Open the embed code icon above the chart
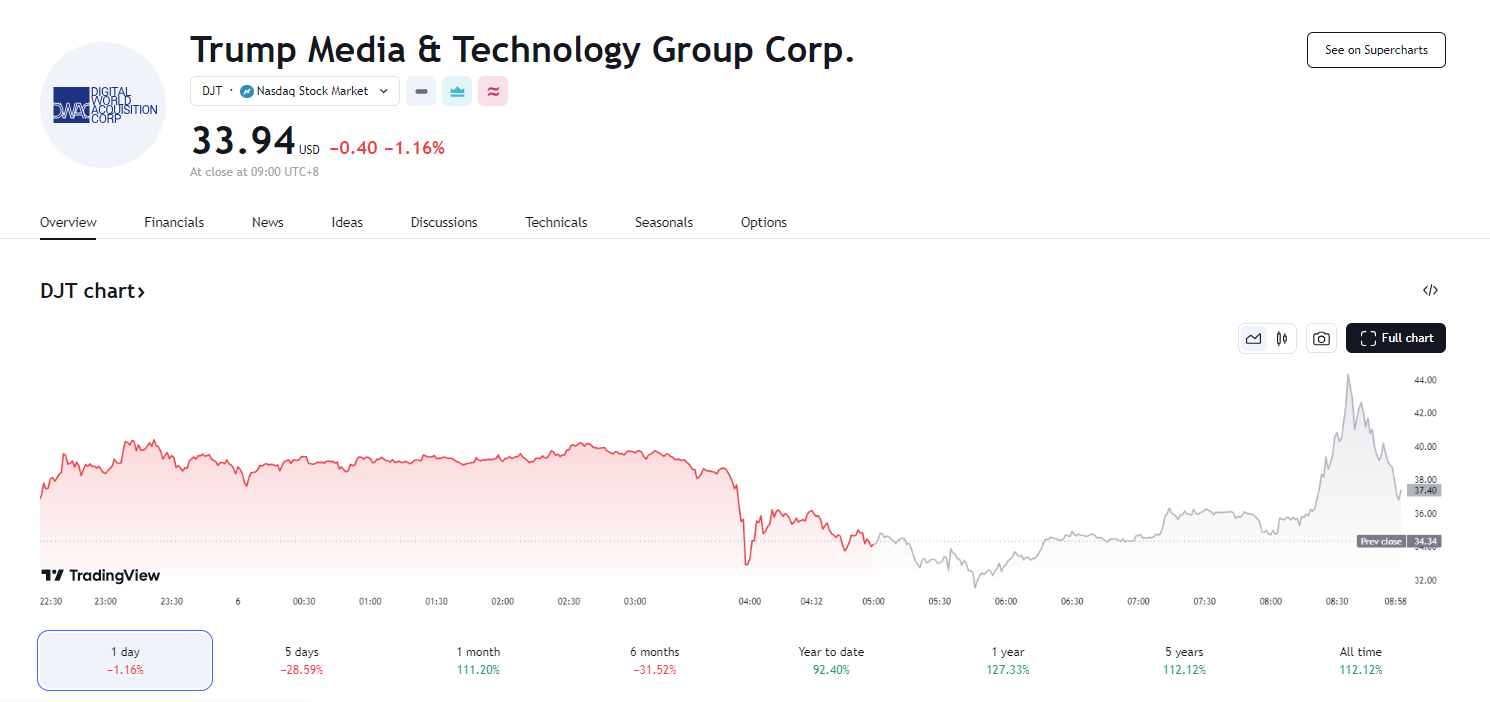This screenshot has height=702, width=1490. click(1430, 291)
